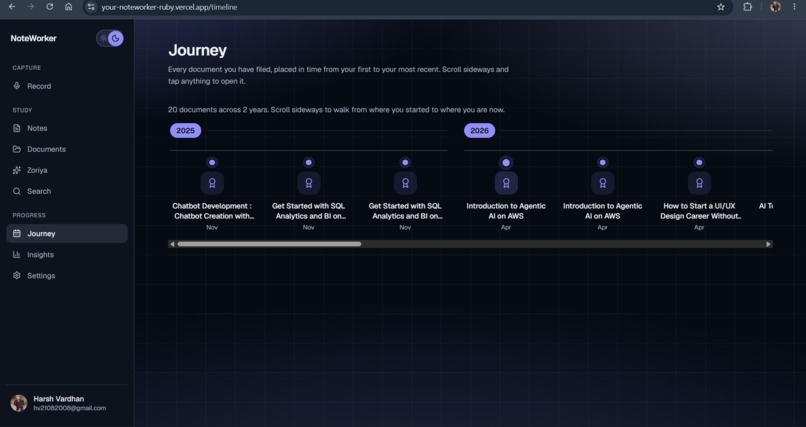Open the Record menu label
806x427 pixels.
[x=39, y=86]
